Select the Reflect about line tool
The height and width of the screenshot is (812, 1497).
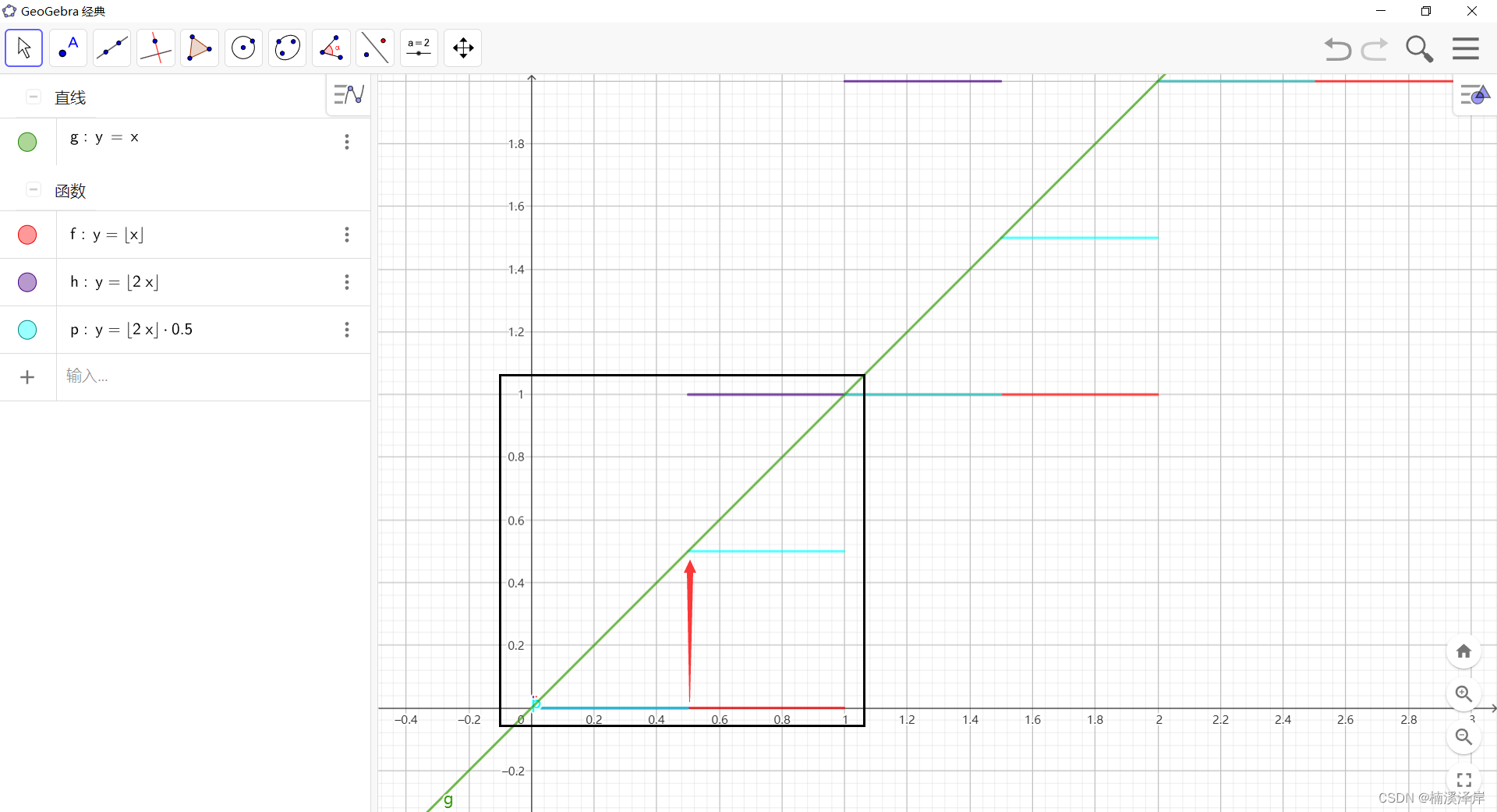tap(375, 48)
